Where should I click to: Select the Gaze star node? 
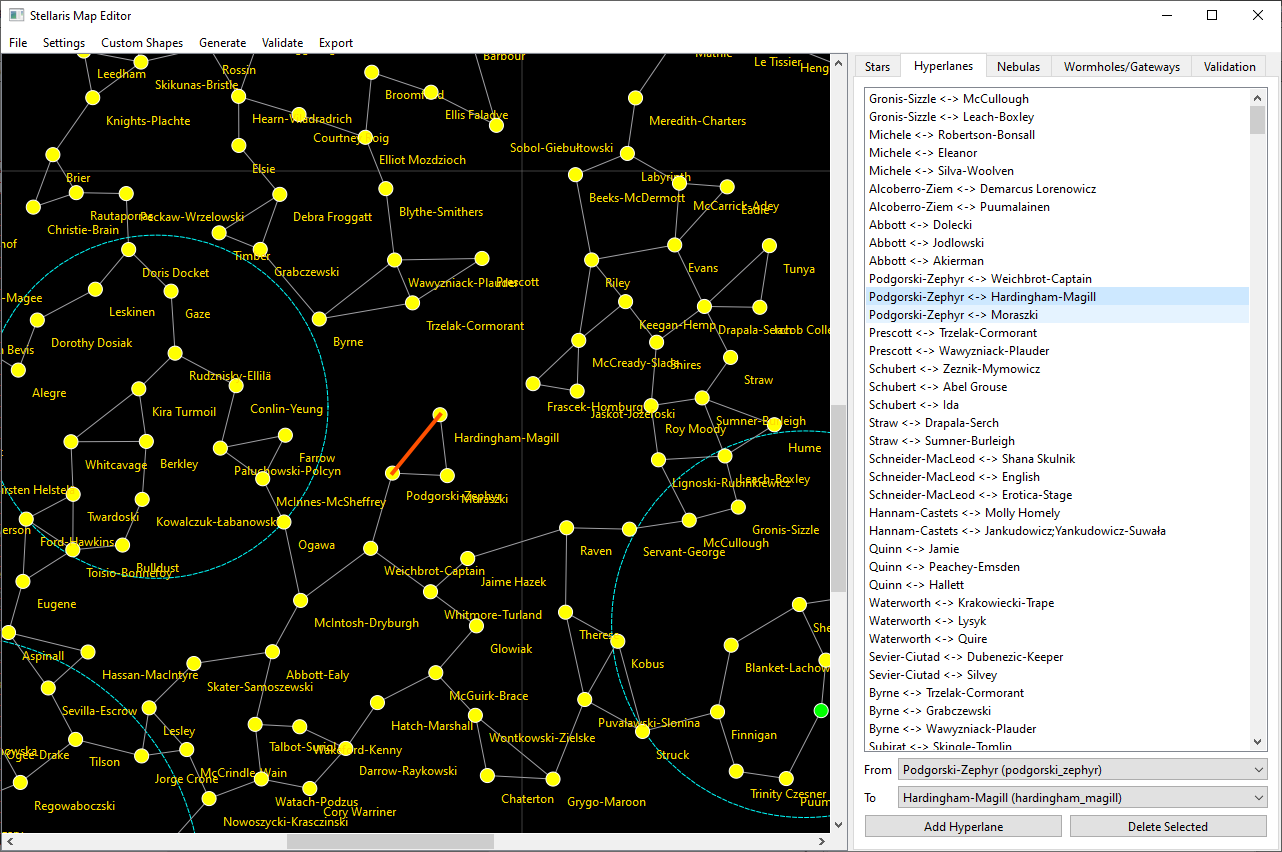(x=170, y=291)
